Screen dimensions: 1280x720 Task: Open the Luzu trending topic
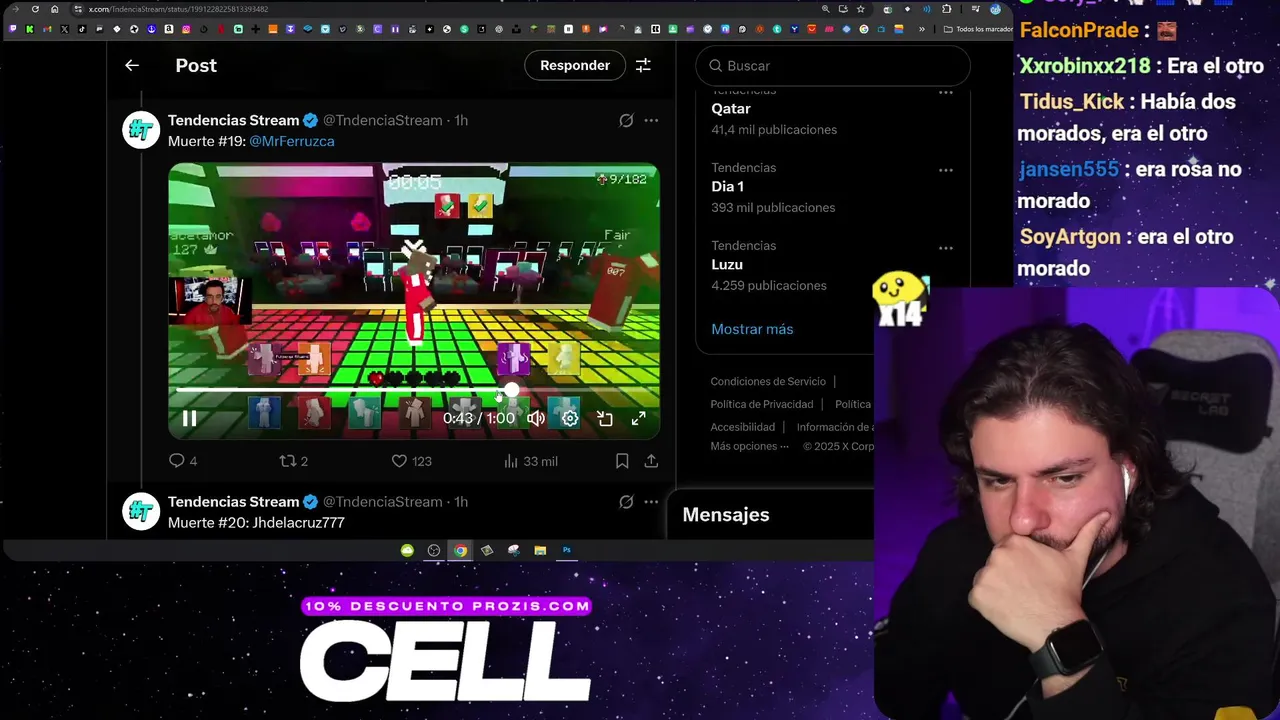pos(727,264)
